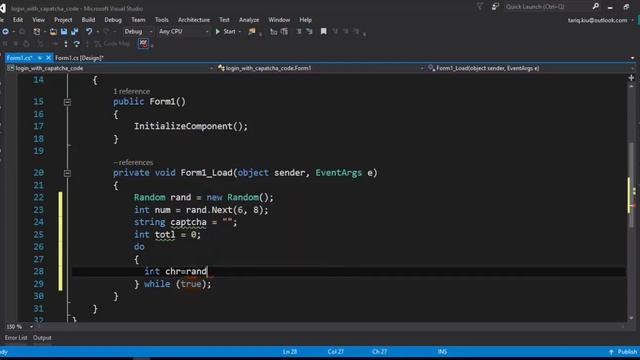Click the Find in Files toolbar icon
The height and width of the screenshot is (360, 640).
252,31
